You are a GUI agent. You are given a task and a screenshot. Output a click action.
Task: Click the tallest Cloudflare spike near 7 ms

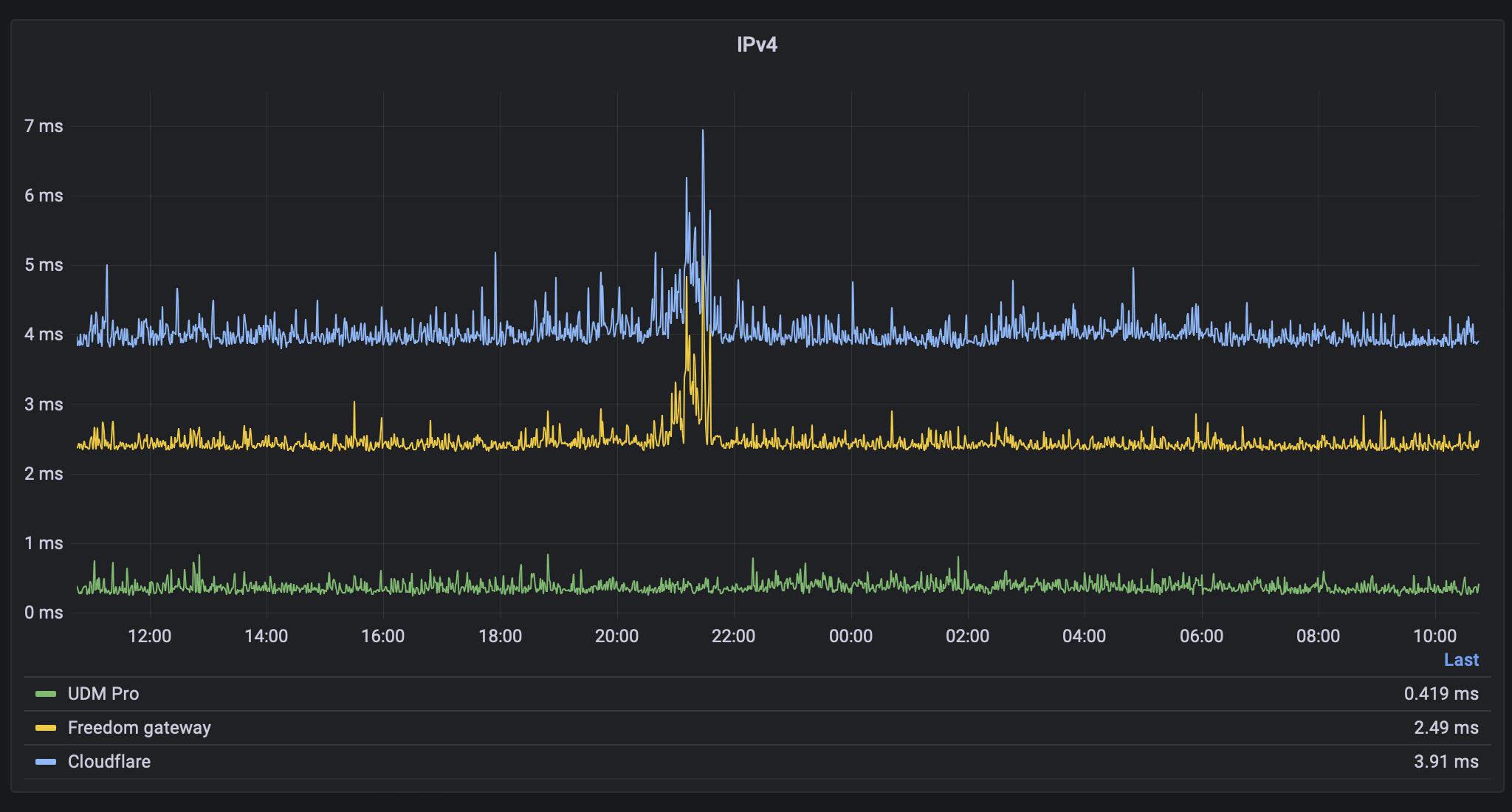(703, 133)
